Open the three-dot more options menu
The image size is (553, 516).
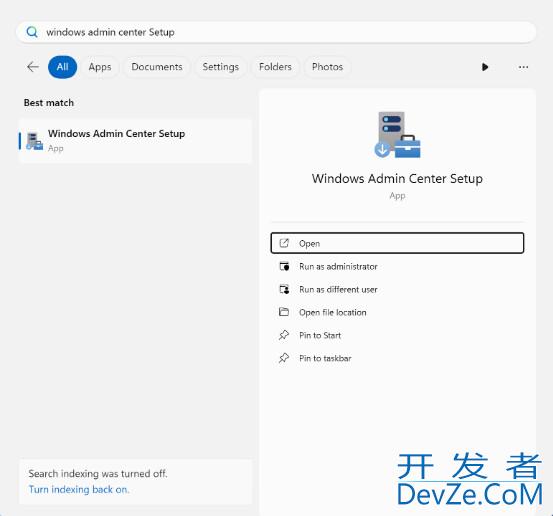click(x=523, y=67)
